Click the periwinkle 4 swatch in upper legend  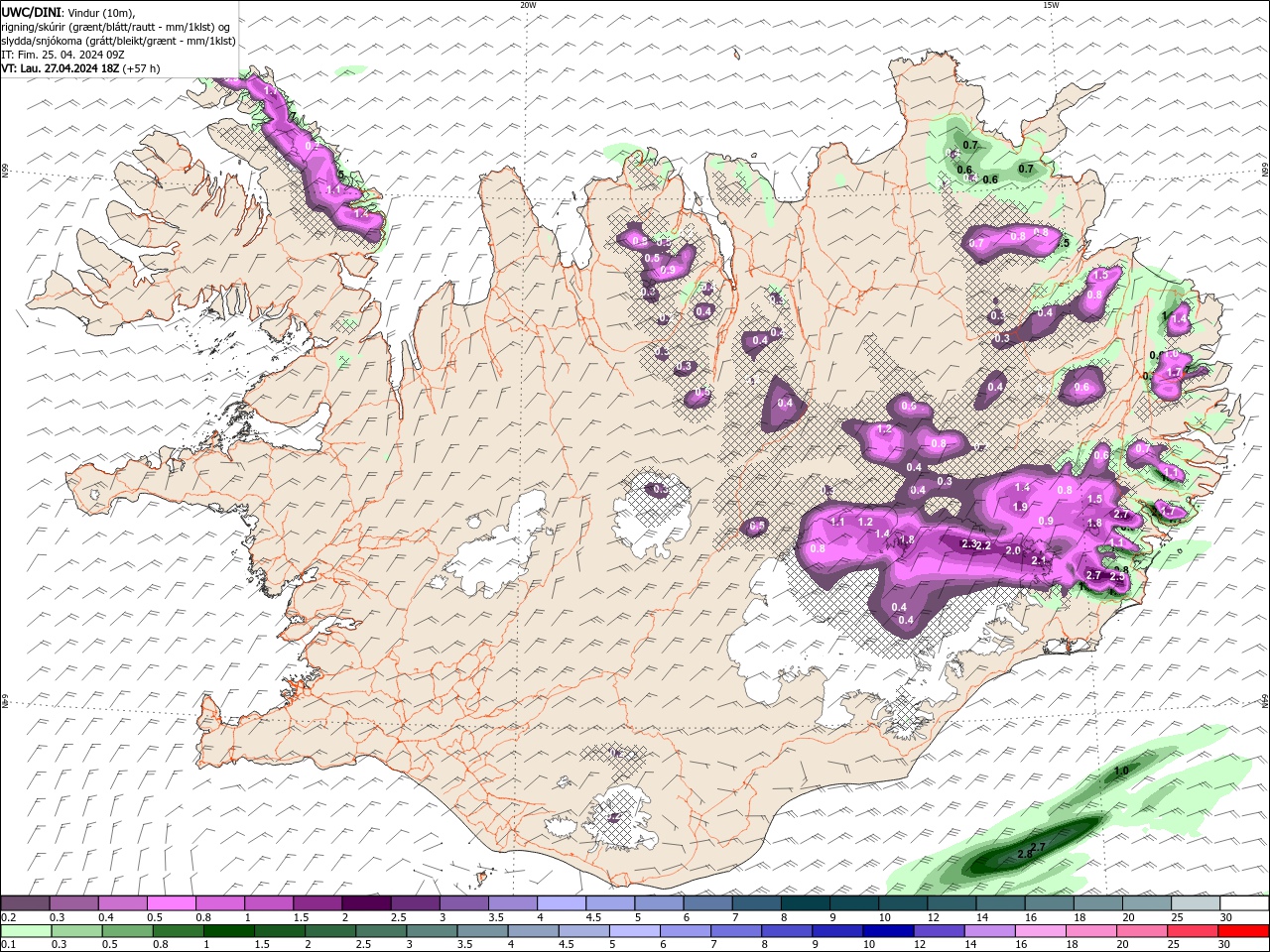tap(561, 903)
